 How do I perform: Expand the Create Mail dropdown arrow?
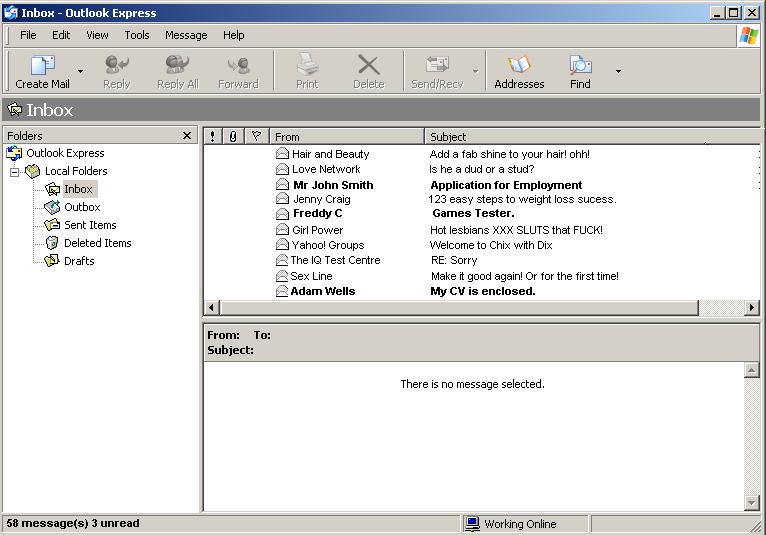80,72
